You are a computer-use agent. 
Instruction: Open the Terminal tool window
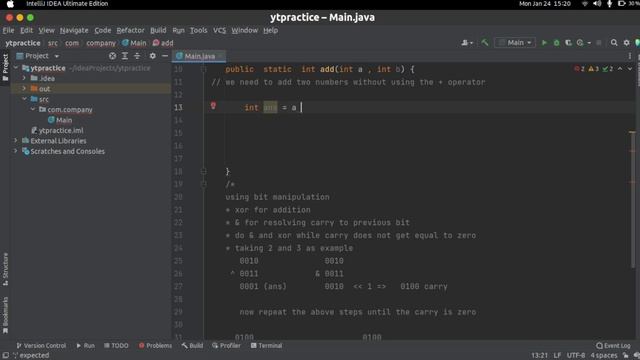266,345
